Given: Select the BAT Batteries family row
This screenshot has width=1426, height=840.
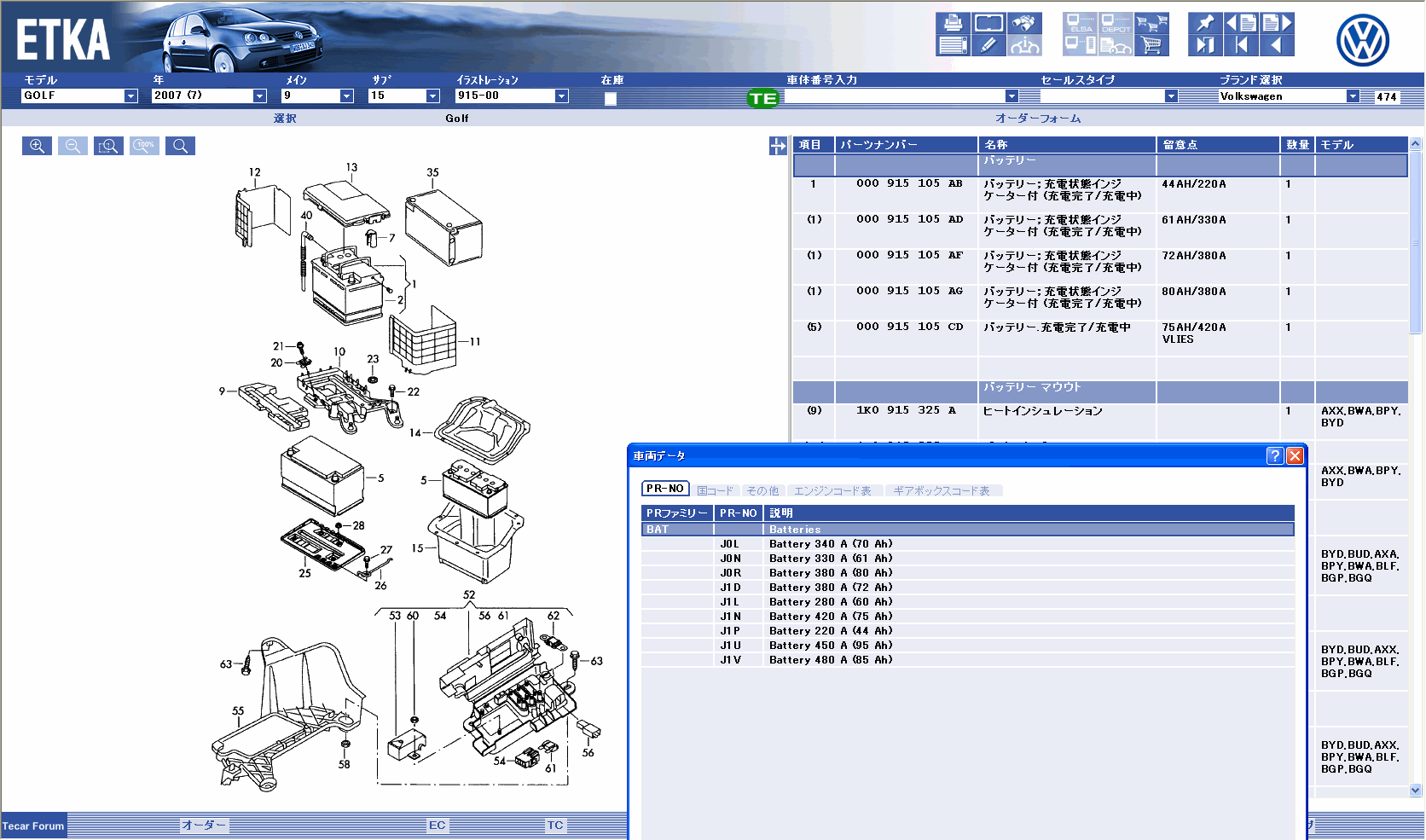Looking at the screenshot, I should [x=967, y=530].
